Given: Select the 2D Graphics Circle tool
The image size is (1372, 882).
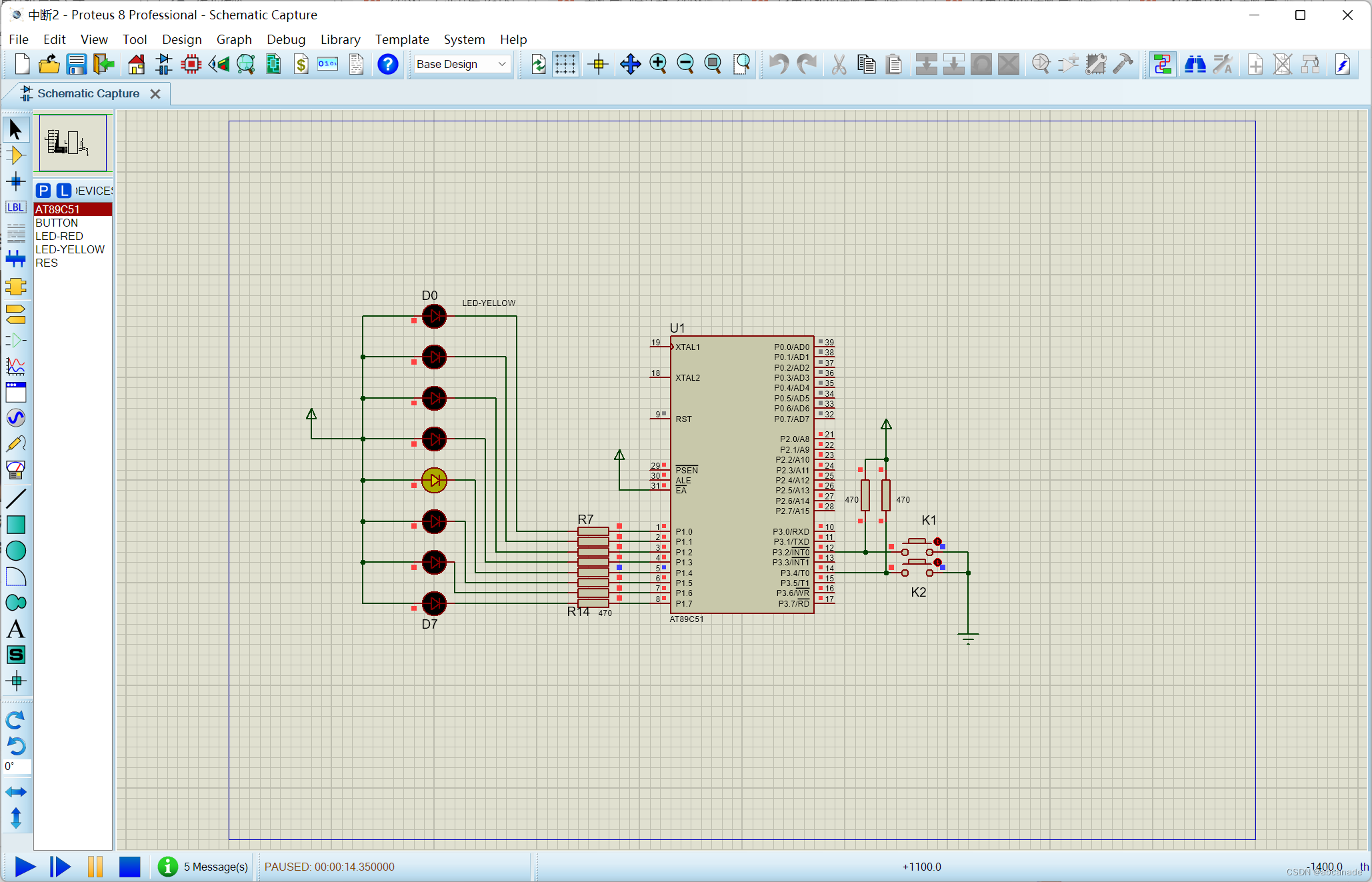Looking at the screenshot, I should (16, 551).
